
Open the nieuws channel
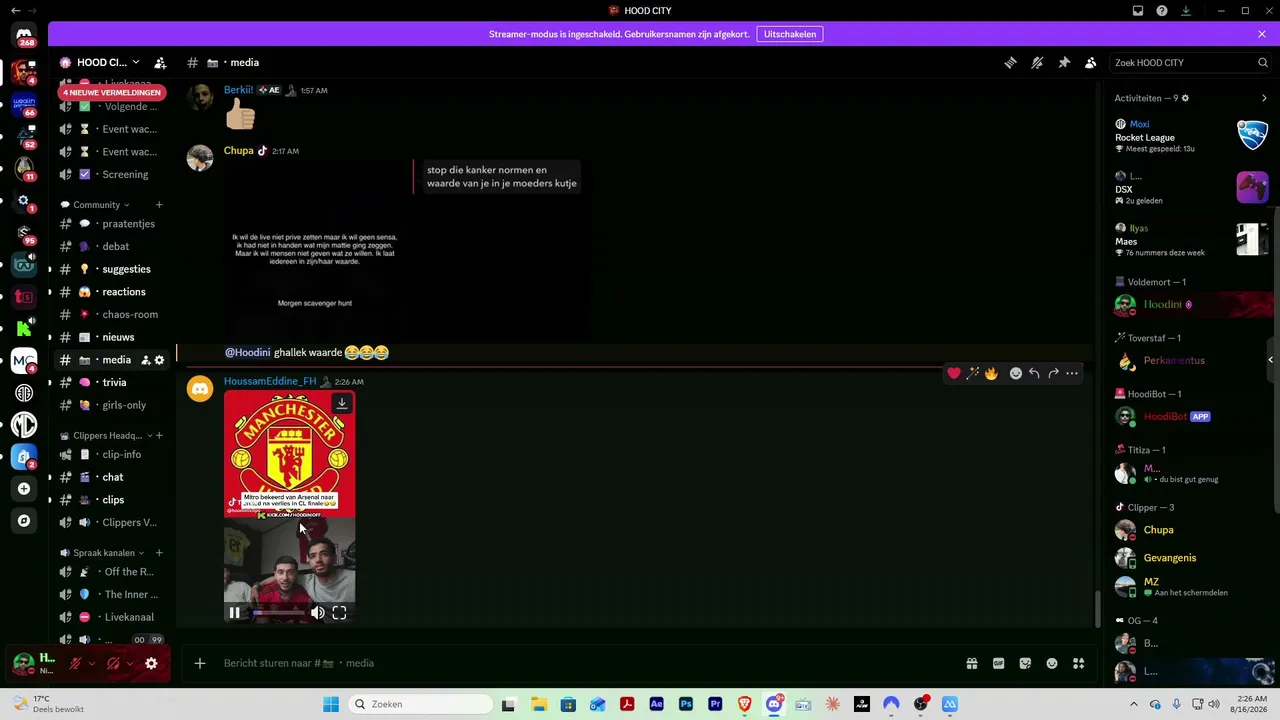[x=111, y=337]
